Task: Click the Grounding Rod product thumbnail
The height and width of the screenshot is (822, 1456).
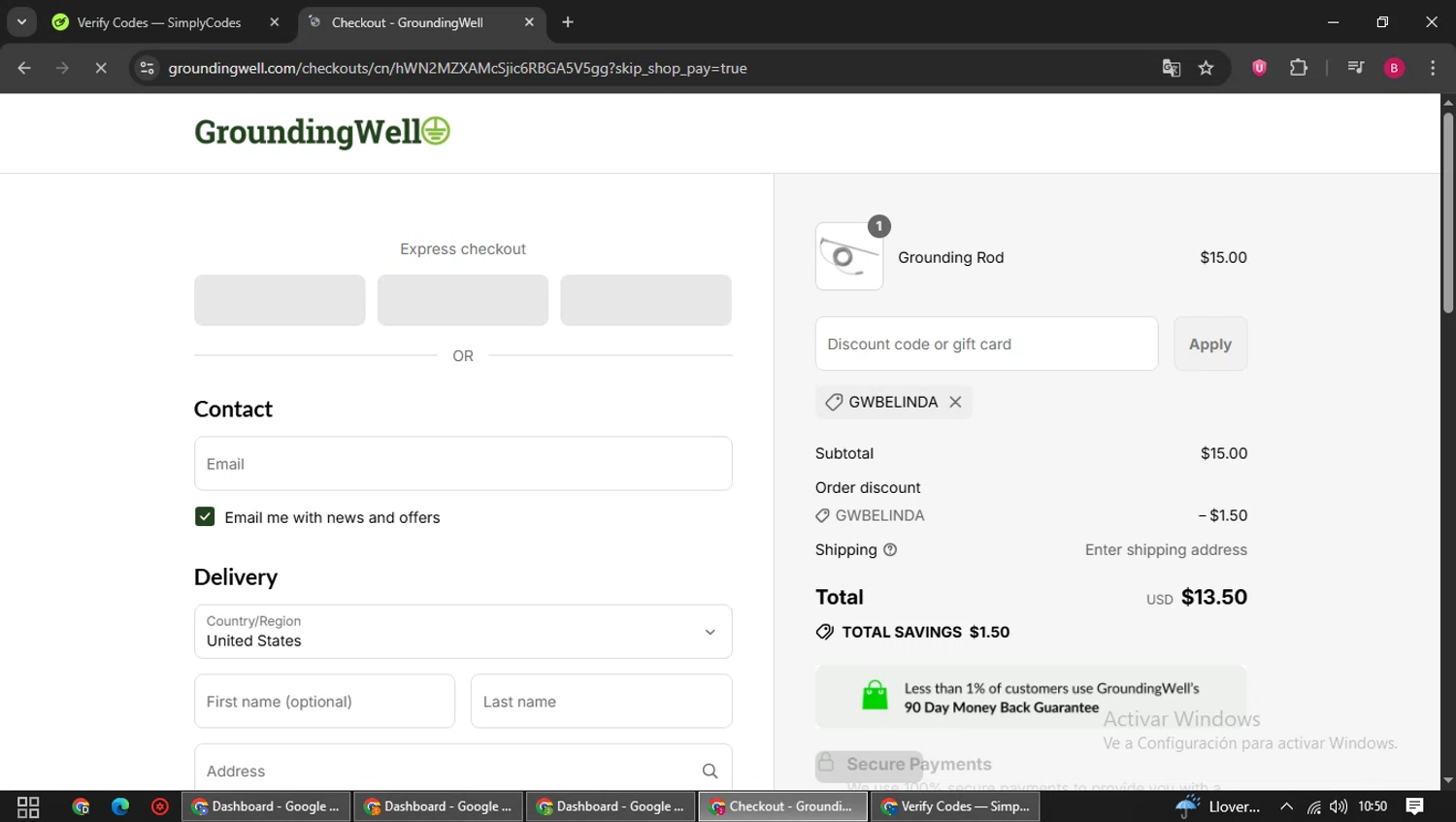Action: [x=849, y=256]
